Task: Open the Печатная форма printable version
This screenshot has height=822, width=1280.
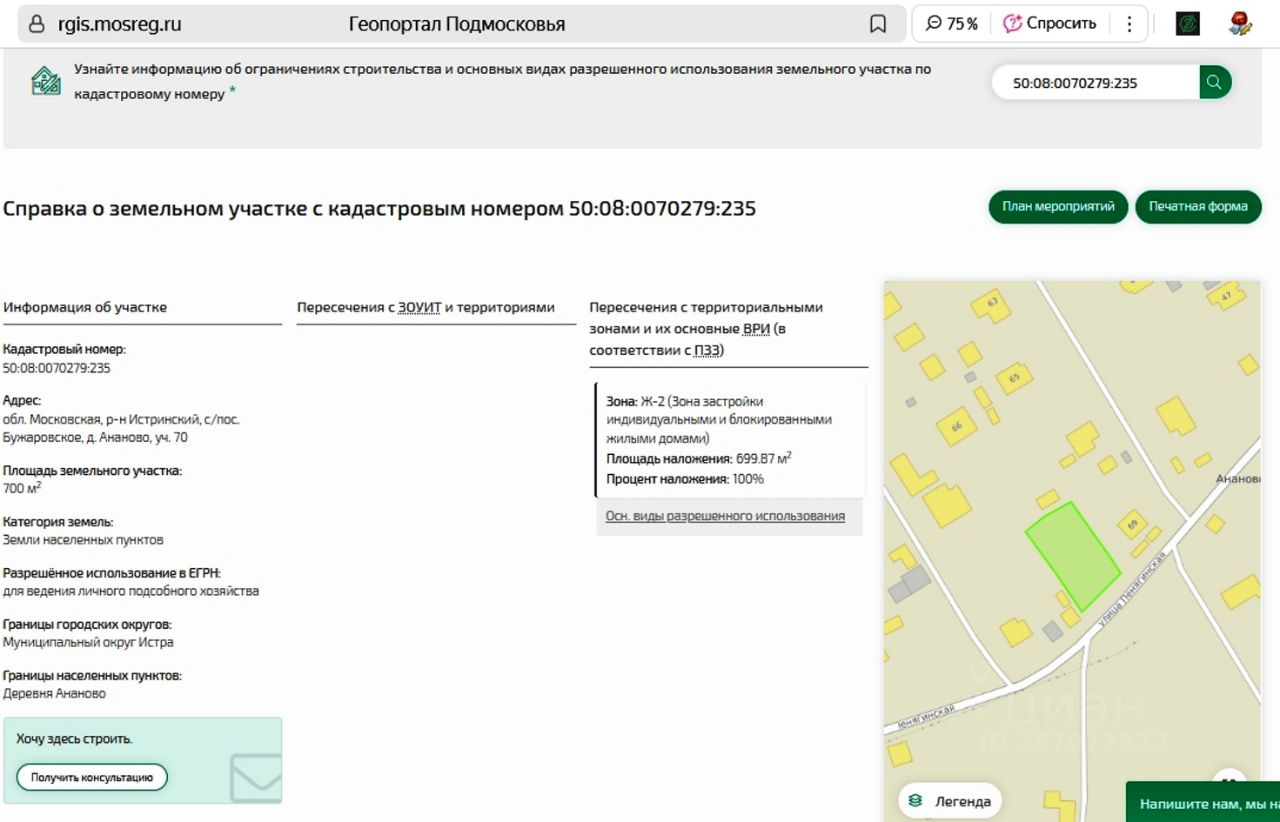Action: [1198, 207]
